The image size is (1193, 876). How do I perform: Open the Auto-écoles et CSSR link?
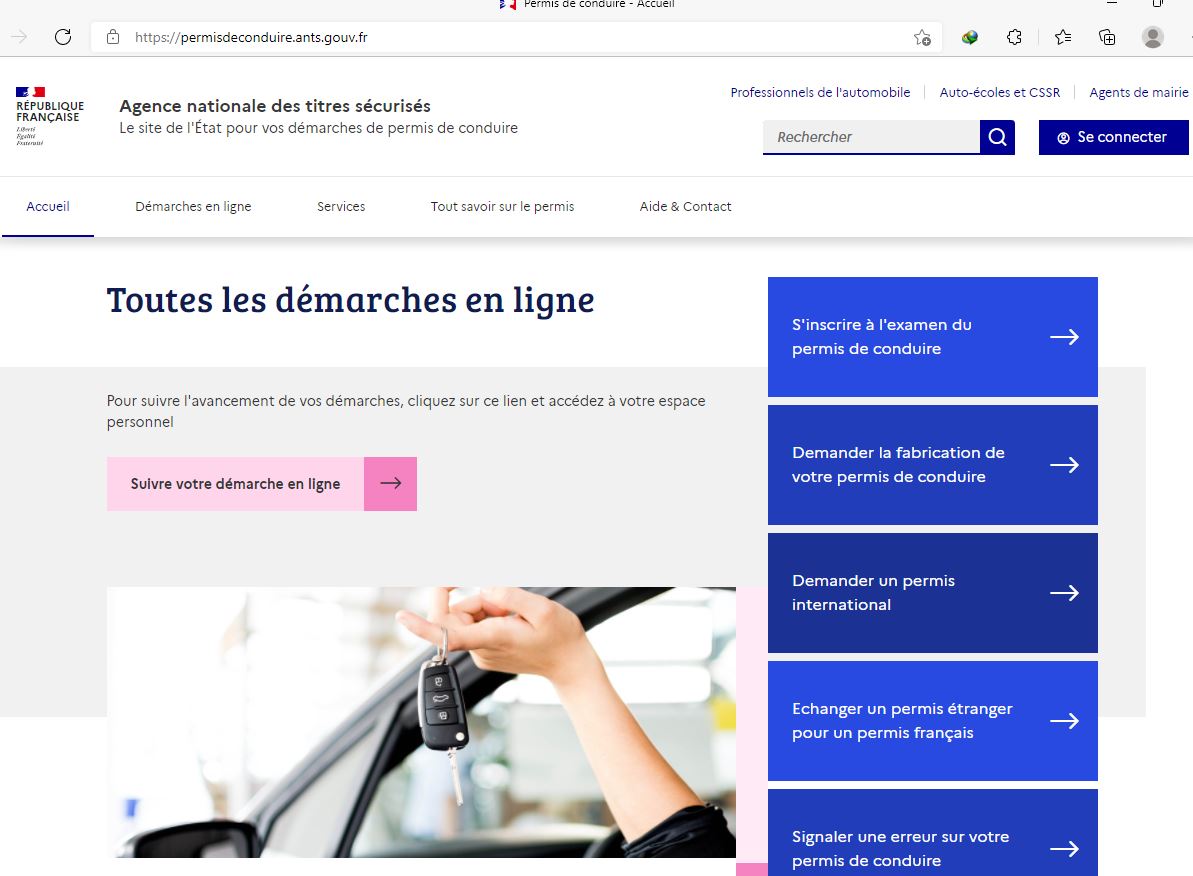click(x=999, y=93)
